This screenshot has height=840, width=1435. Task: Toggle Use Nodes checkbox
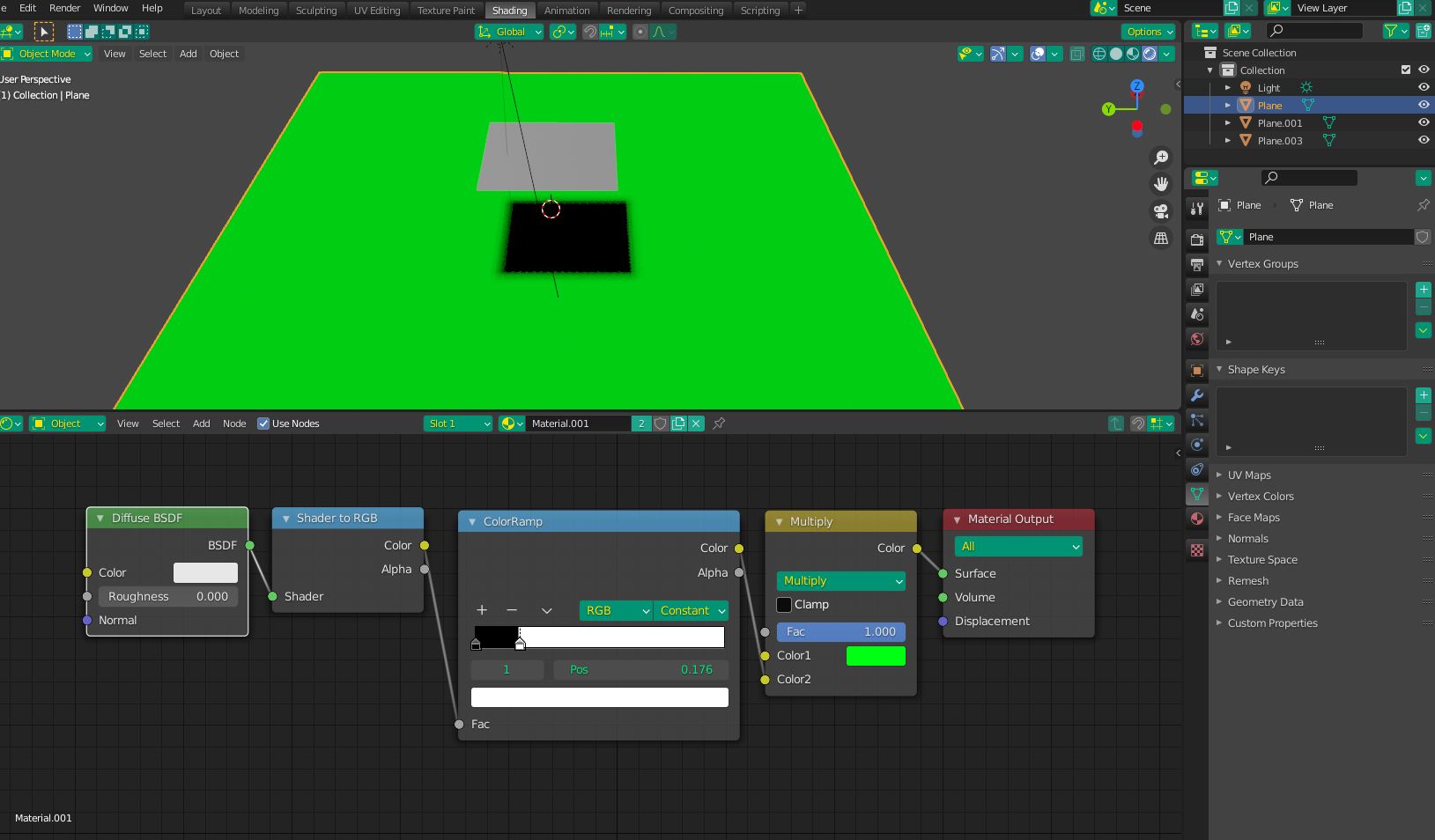263,424
